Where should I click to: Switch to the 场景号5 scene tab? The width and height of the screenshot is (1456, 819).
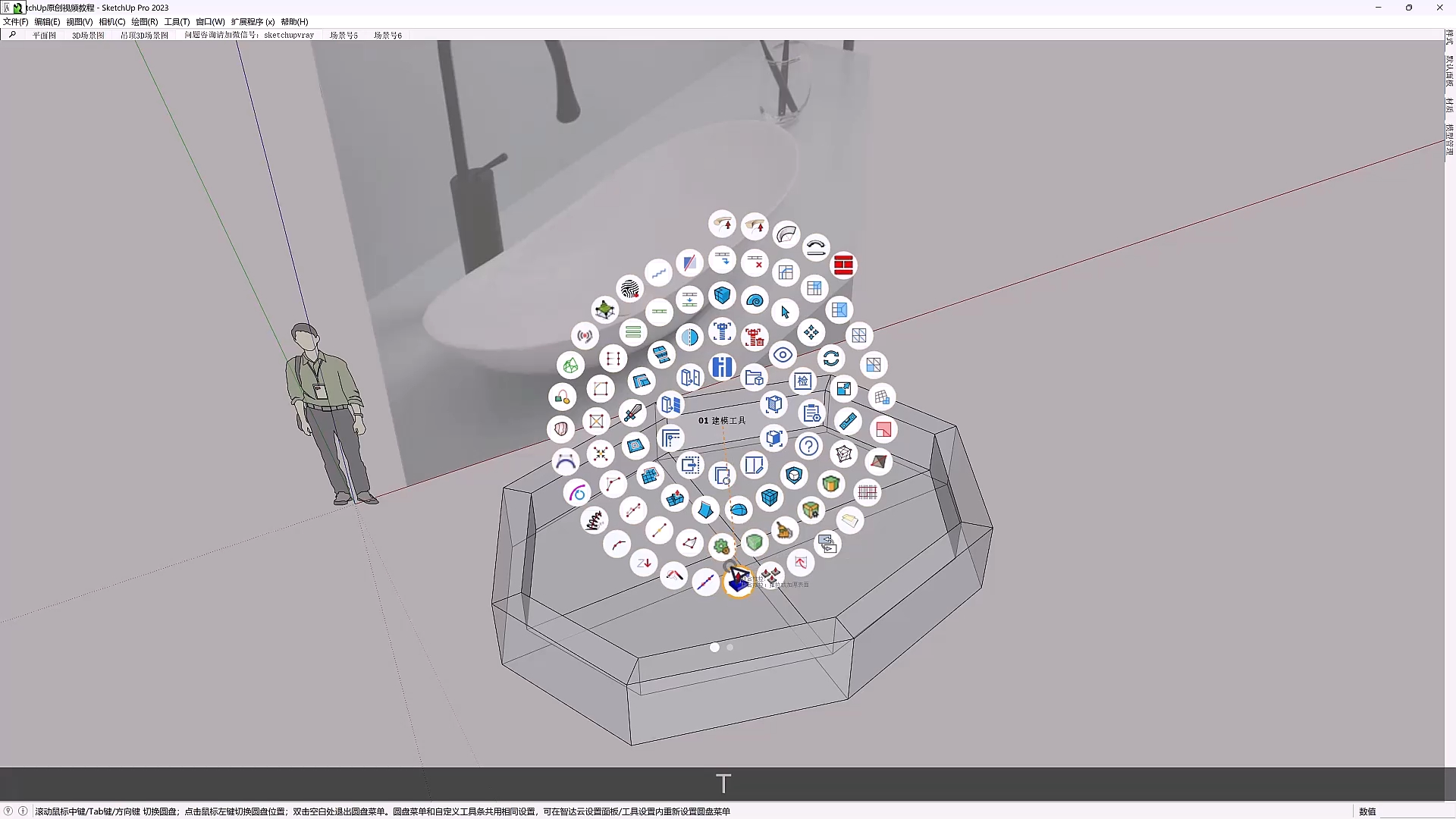pyautogui.click(x=344, y=36)
